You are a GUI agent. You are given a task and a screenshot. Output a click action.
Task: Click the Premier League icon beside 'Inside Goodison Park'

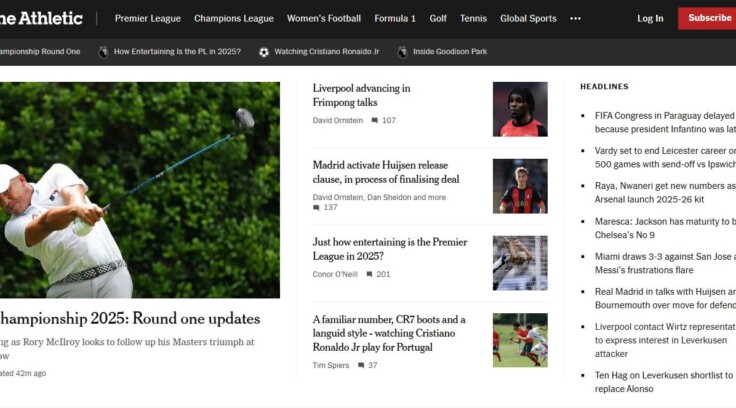point(402,52)
